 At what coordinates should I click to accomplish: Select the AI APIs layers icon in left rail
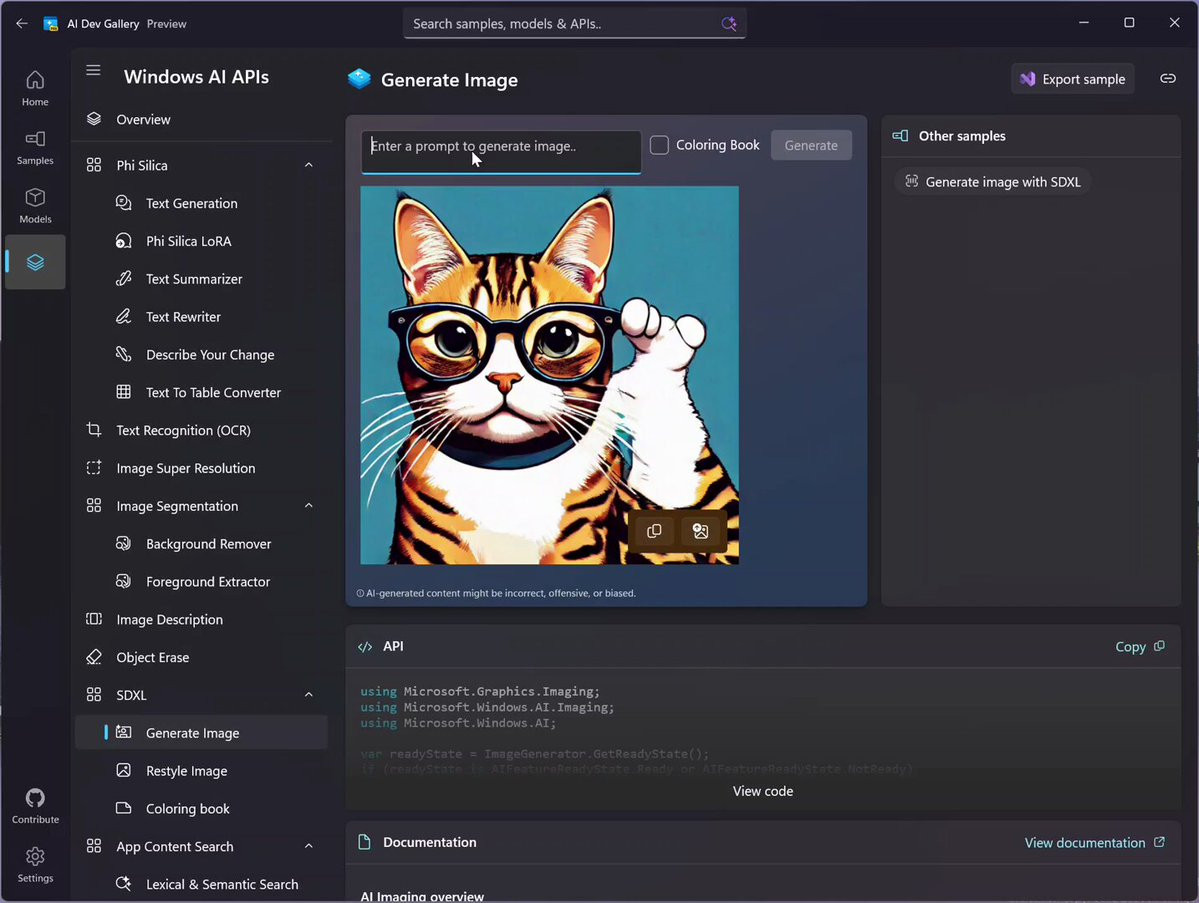click(x=35, y=262)
